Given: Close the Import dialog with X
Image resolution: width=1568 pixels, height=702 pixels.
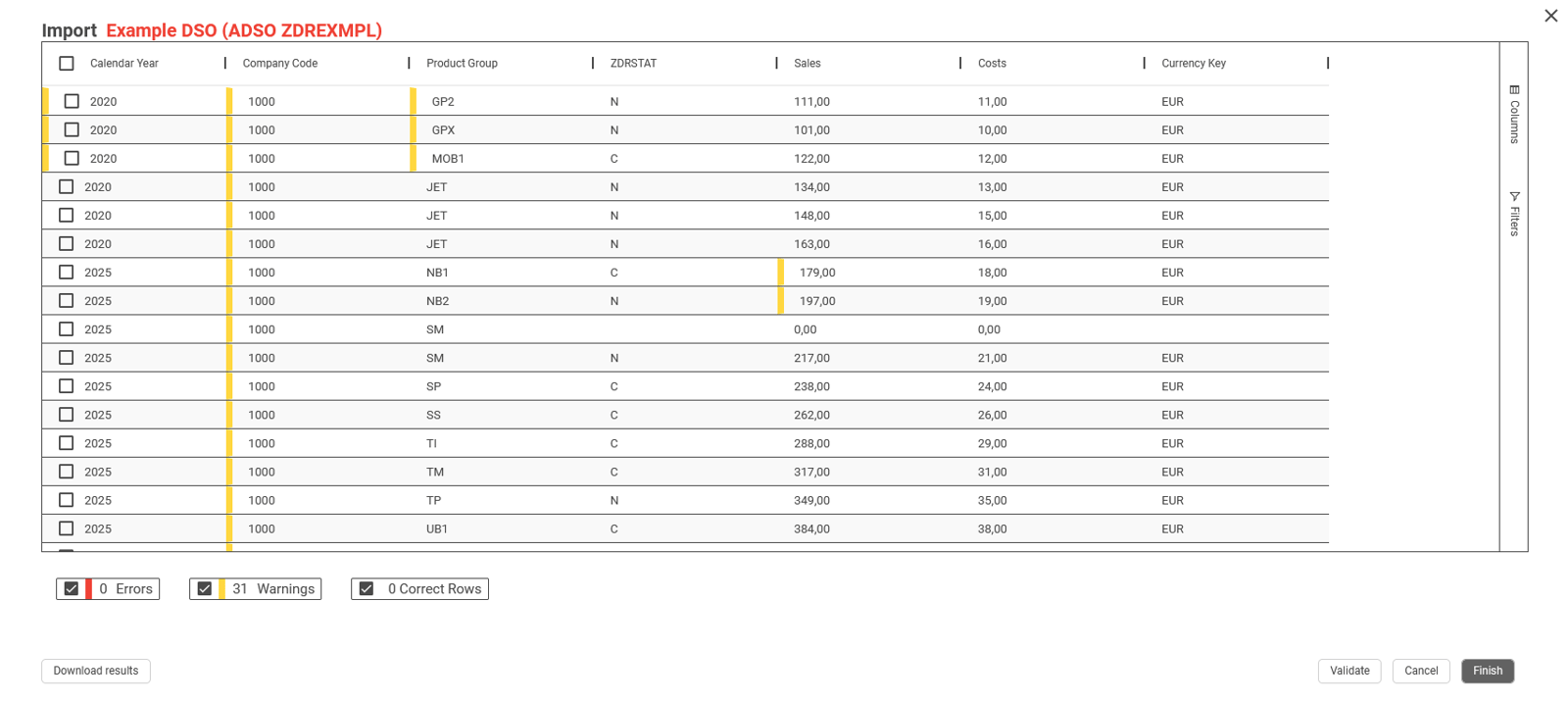Looking at the screenshot, I should click(x=1550, y=16).
